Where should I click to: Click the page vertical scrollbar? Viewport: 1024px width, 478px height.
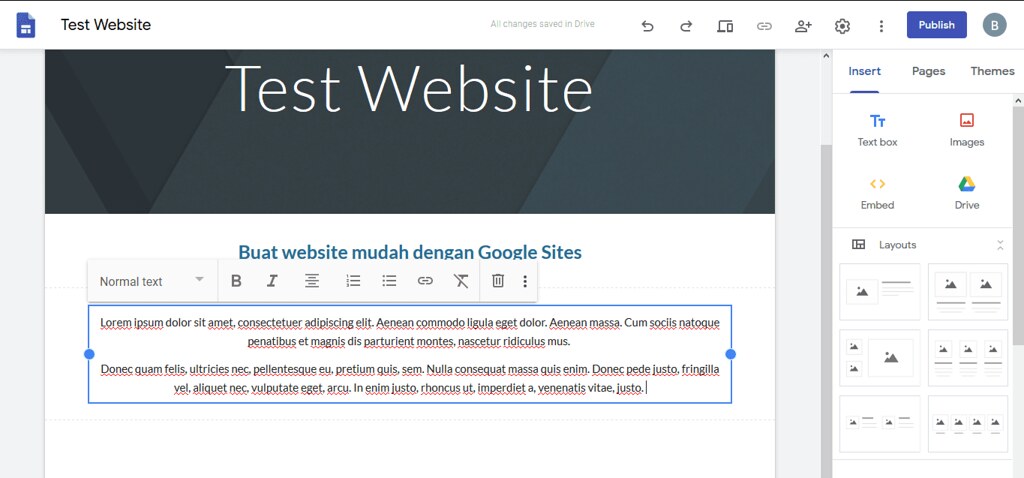coord(826,311)
